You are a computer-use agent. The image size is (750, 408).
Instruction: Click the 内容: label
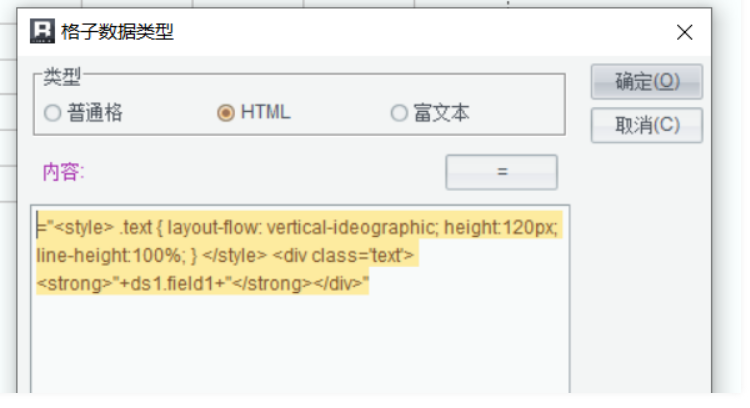pyautogui.click(x=63, y=172)
